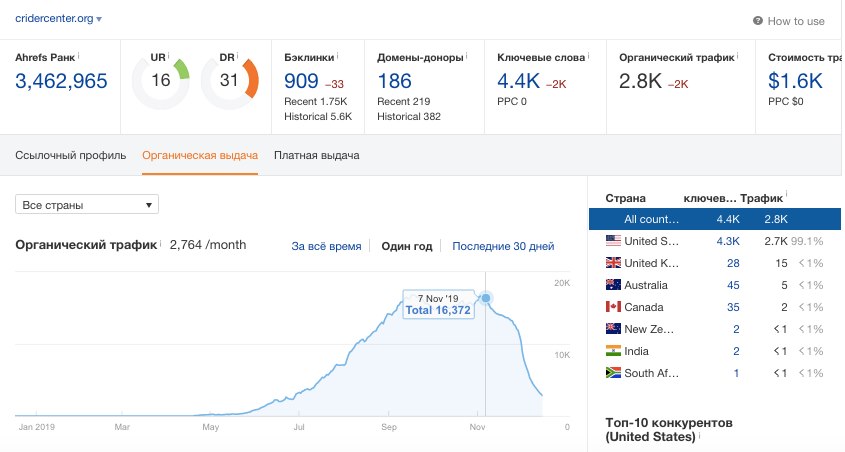The height and width of the screenshot is (452, 845).
Task: Click the United States flag icon
Action: (x=614, y=241)
